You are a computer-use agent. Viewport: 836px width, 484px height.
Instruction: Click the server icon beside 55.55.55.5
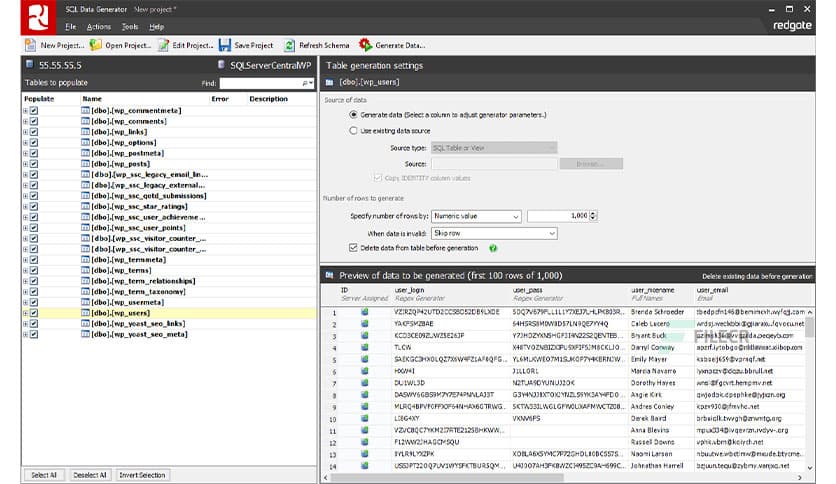pyautogui.click(x=30, y=64)
